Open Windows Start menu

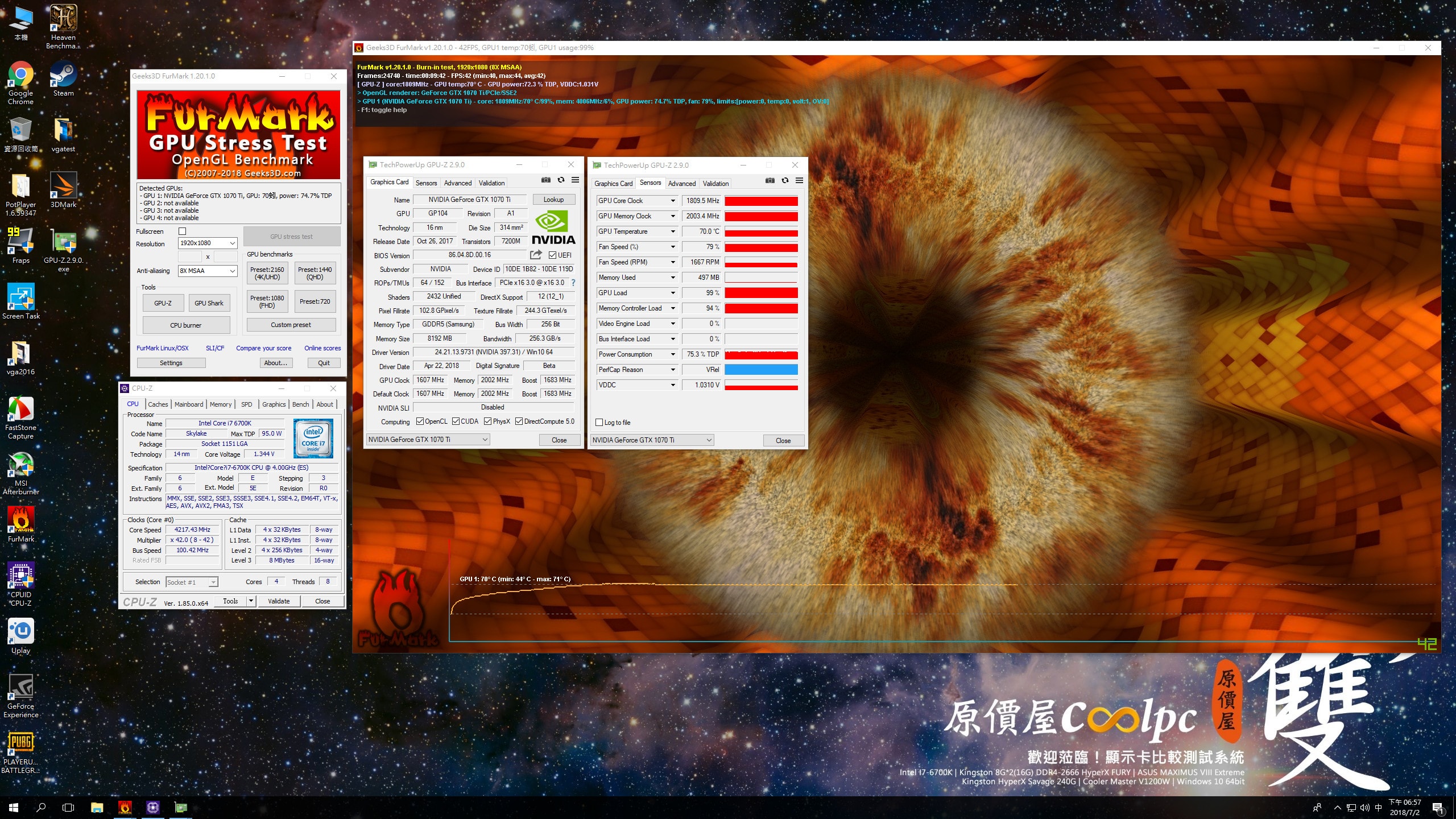[x=14, y=808]
